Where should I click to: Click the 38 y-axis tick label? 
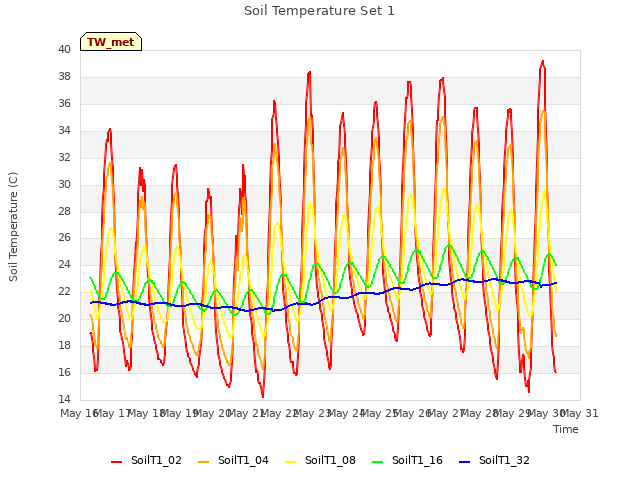click(x=64, y=76)
